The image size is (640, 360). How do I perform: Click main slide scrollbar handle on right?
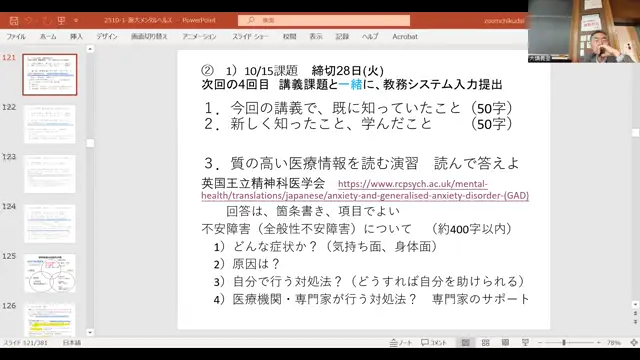coord(635,133)
